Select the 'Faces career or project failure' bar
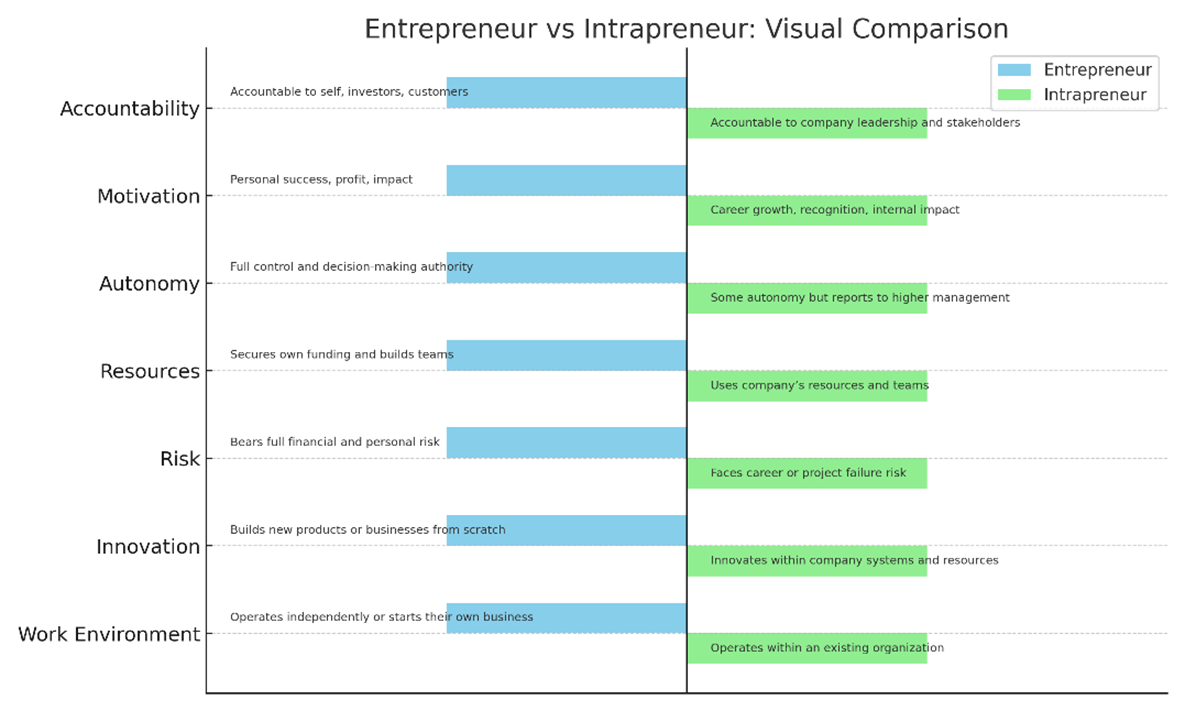Image resolution: width=1185 pixels, height=711 pixels. 807,473
